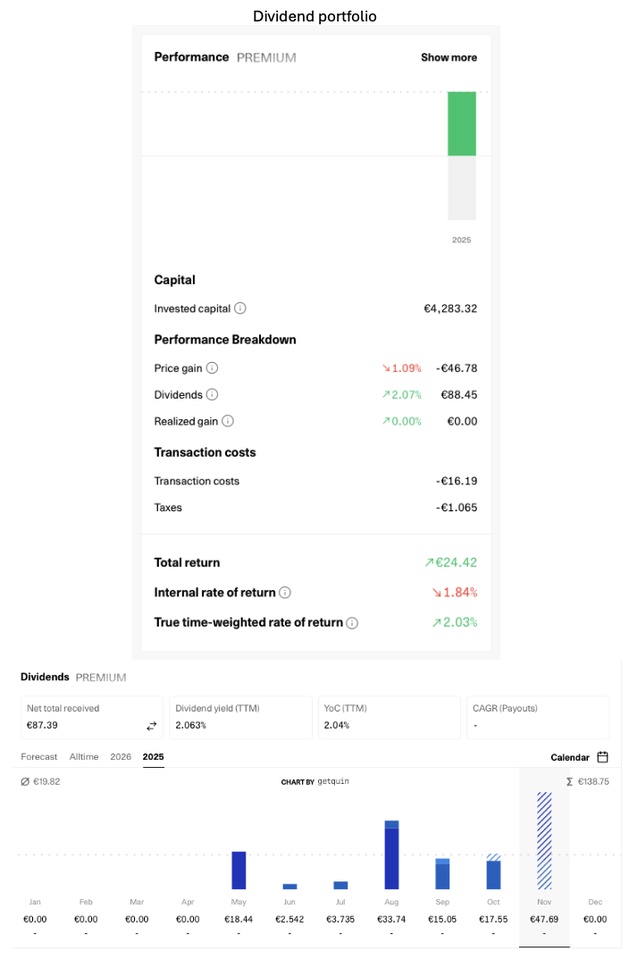This screenshot has height=960, width=629.
Task: Click info icon next to Invested capital
Action: [x=240, y=309]
